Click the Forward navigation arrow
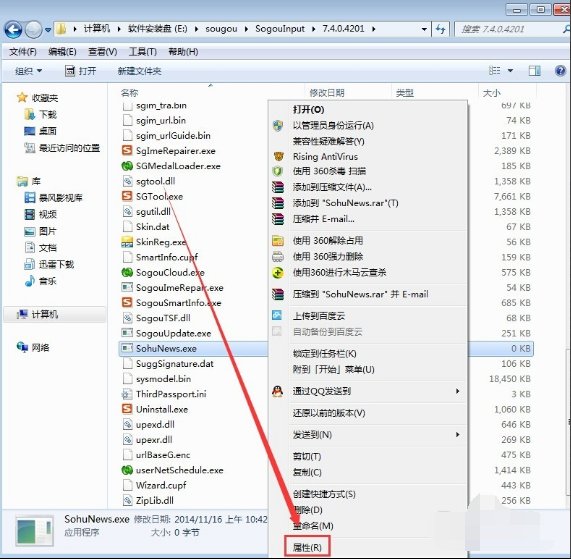 pyautogui.click(x=34, y=29)
